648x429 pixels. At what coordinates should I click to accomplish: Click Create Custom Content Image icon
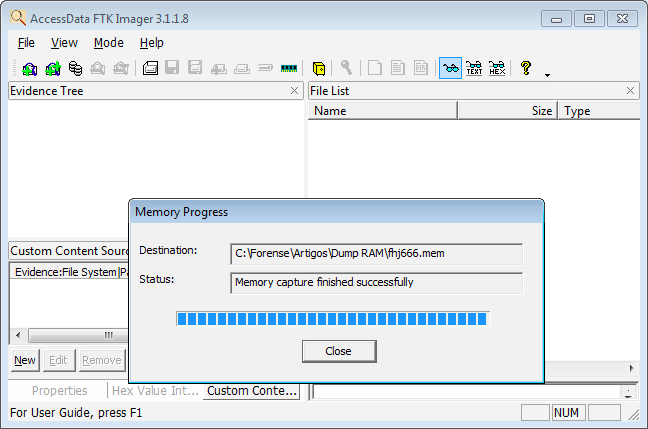pyautogui.click(x=242, y=69)
